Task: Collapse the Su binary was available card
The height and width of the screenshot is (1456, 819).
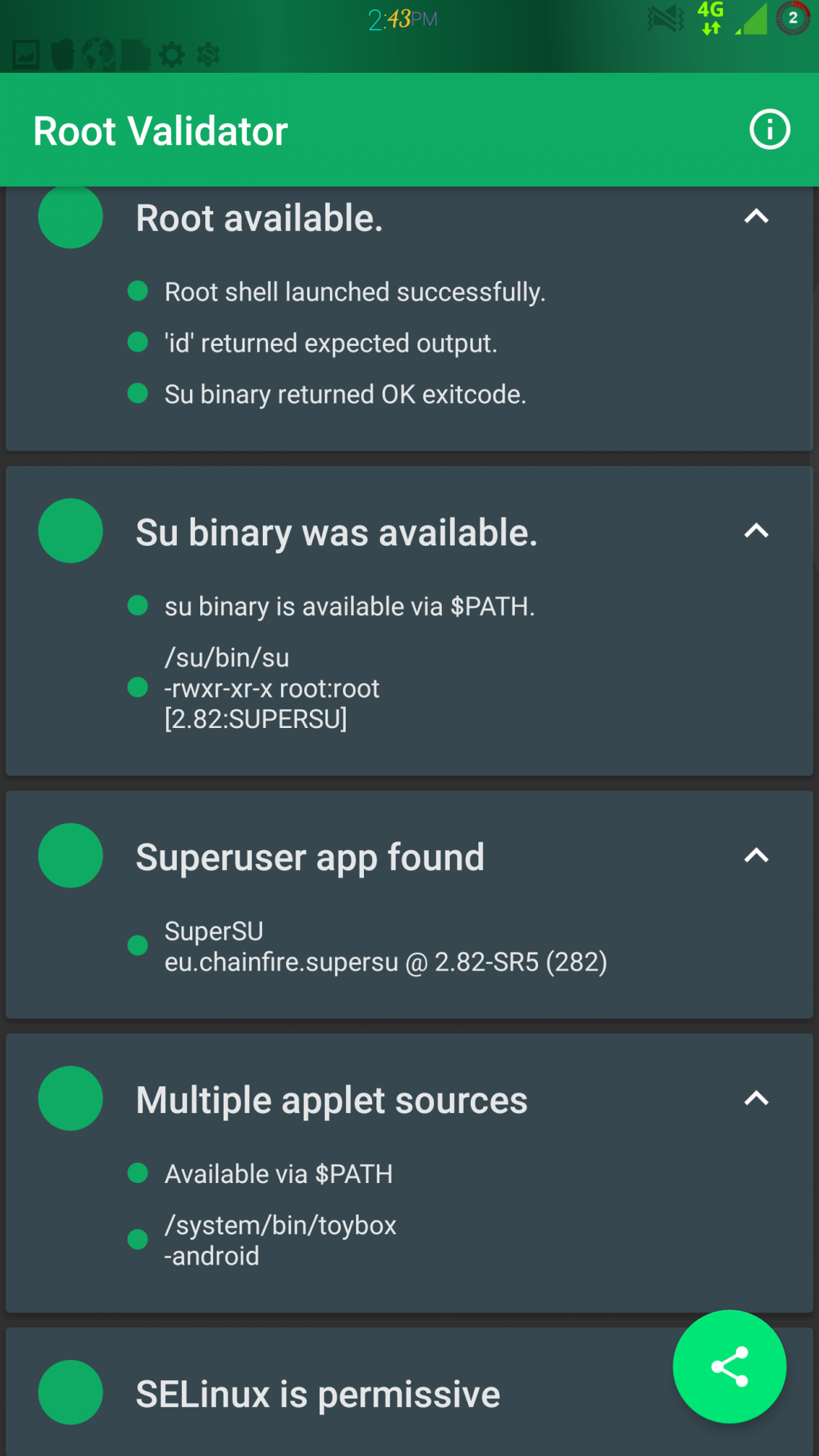Action: point(756,531)
